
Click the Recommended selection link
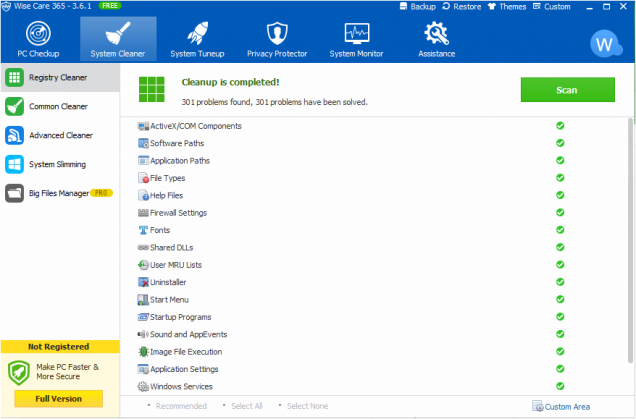pyautogui.click(x=181, y=406)
